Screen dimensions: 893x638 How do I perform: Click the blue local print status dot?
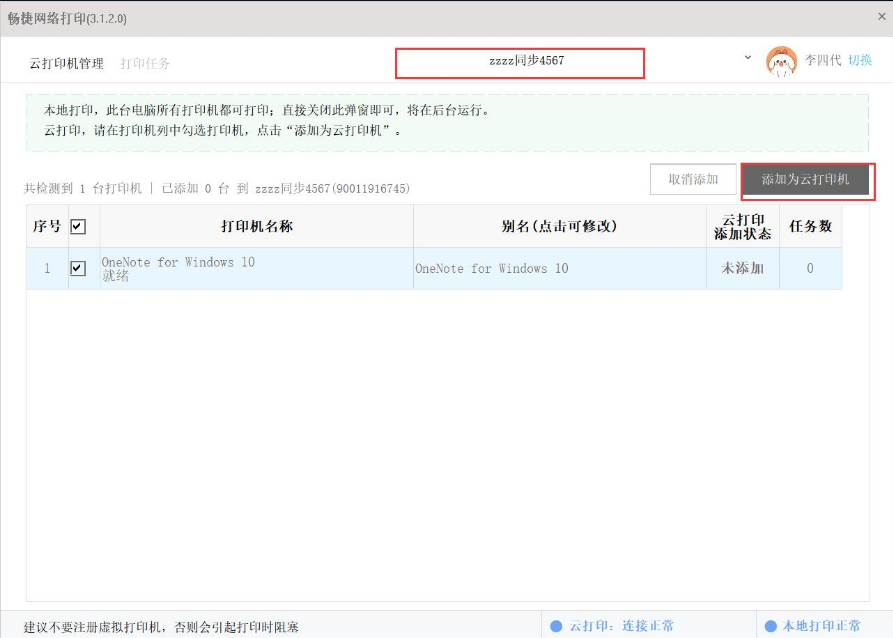[771, 626]
